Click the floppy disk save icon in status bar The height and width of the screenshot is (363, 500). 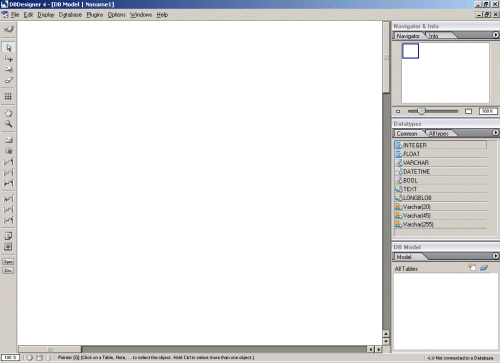[x=39, y=357]
